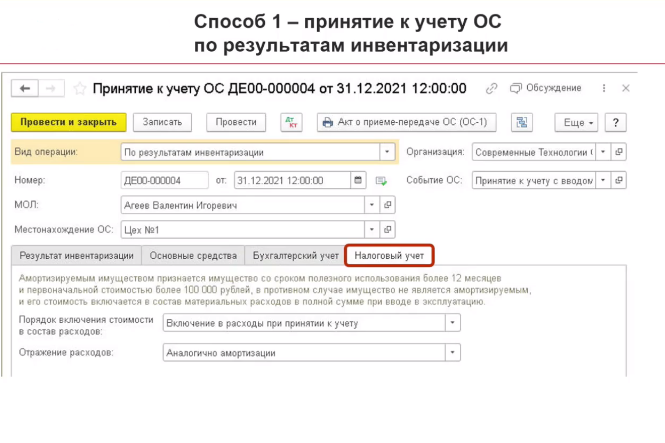Click the Номер field ДЕ00-000004
This screenshot has width=665, height=443.
(x=165, y=180)
